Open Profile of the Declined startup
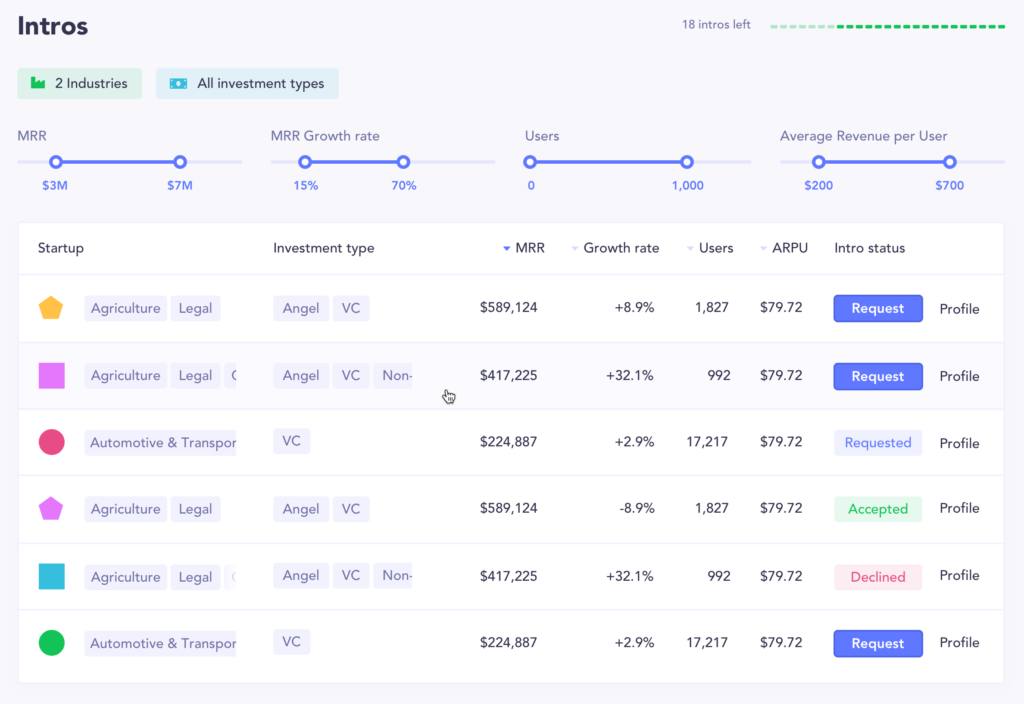The width and height of the screenshot is (1024, 704). [959, 576]
